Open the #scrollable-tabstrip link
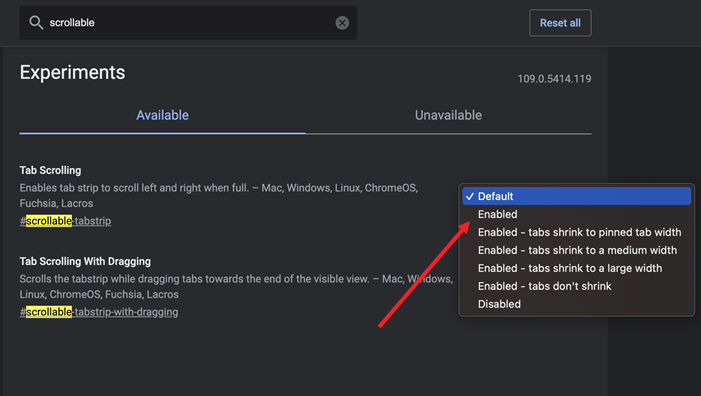 [x=65, y=221]
